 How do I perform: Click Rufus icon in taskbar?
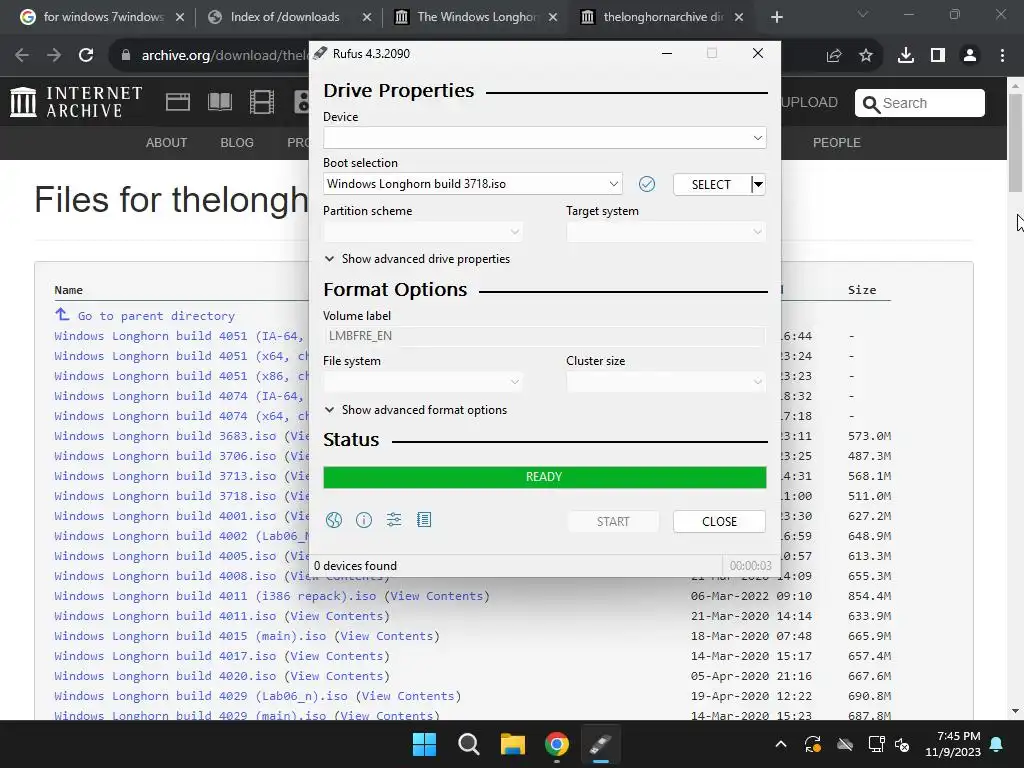pyautogui.click(x=601, y=744)
